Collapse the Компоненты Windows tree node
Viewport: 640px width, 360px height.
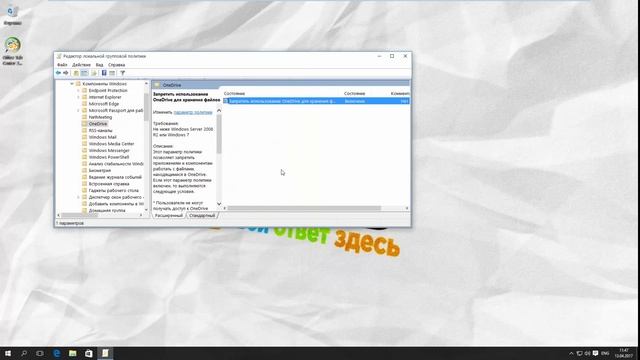[72, 84]
